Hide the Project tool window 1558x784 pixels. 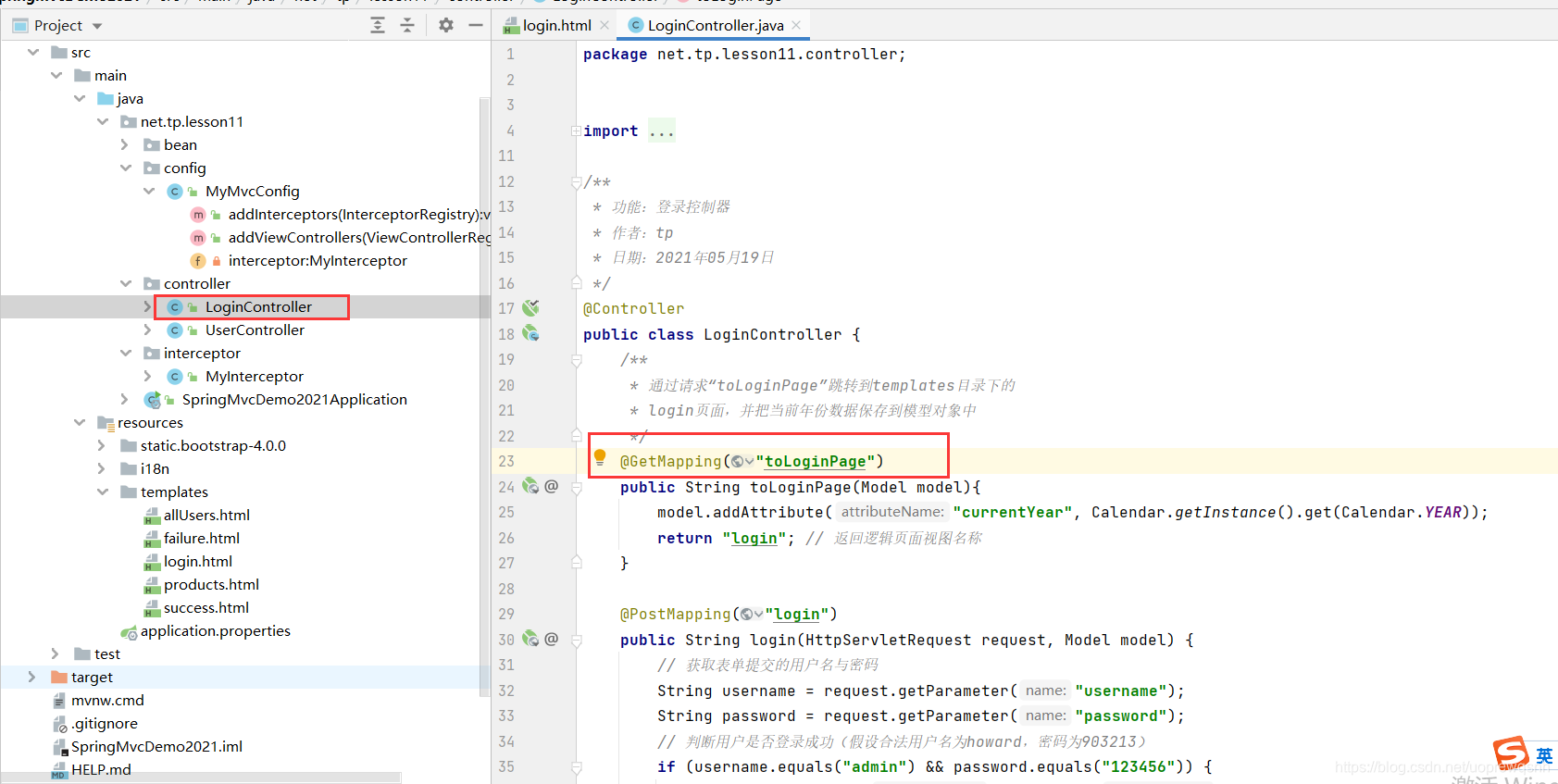click(x=476, y=26)
